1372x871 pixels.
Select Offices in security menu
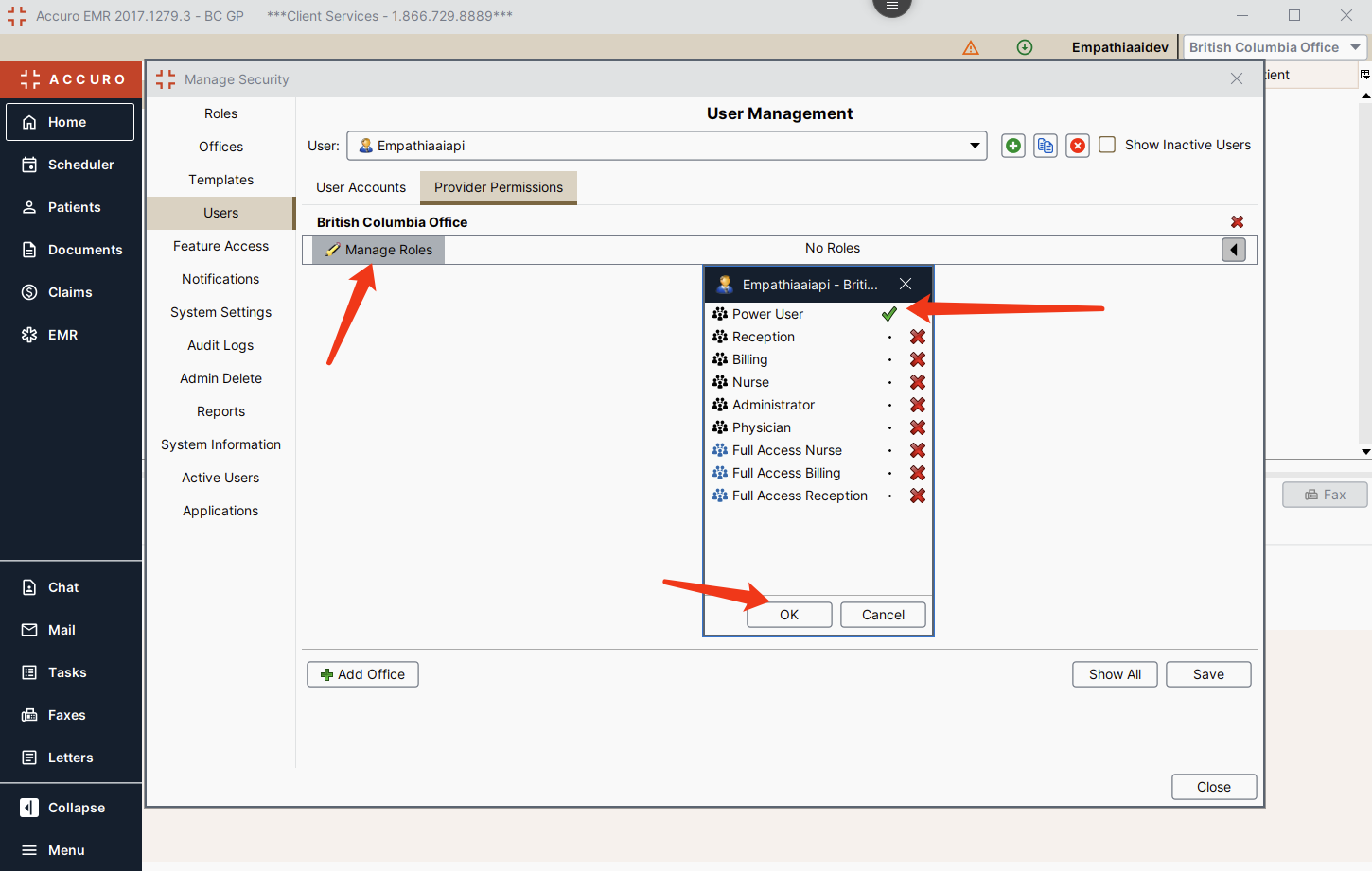pos(220,147)
